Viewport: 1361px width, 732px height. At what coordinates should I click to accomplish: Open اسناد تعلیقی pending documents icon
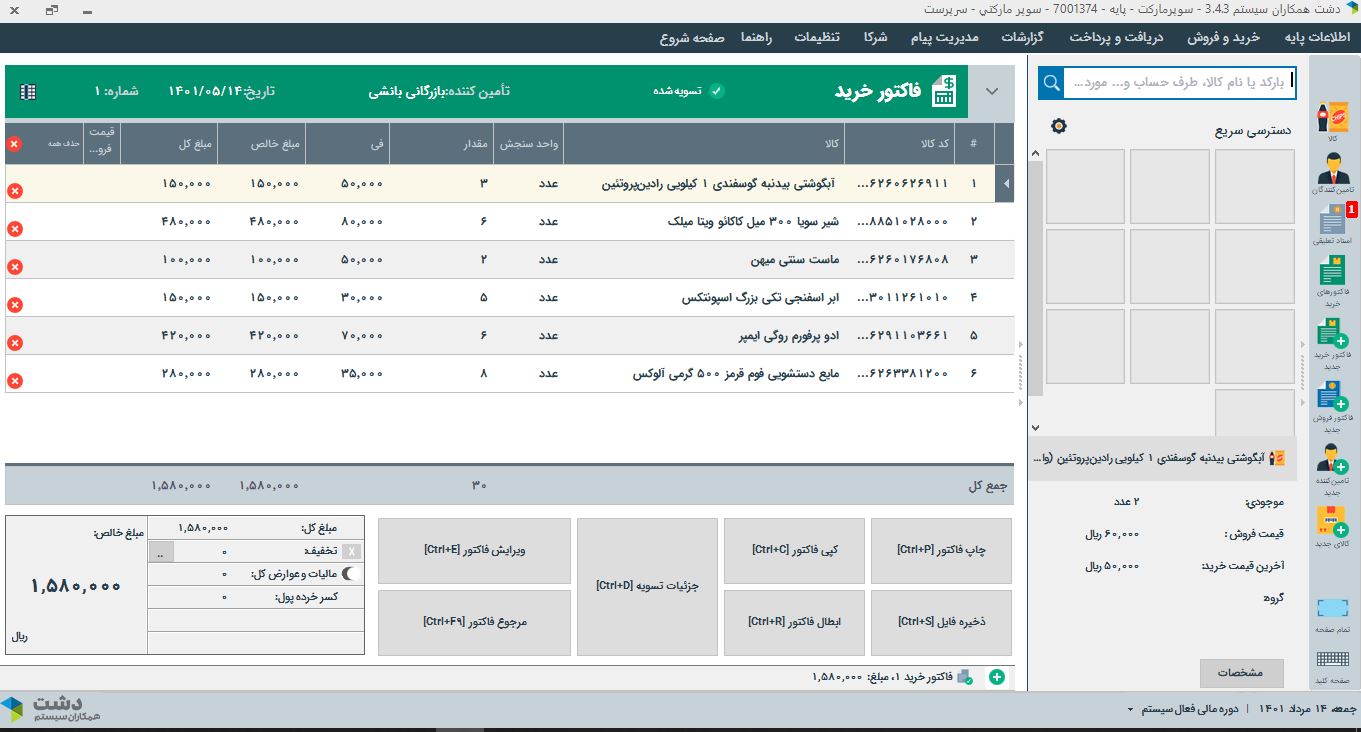pyautogui.click(x=1331, y=224)
